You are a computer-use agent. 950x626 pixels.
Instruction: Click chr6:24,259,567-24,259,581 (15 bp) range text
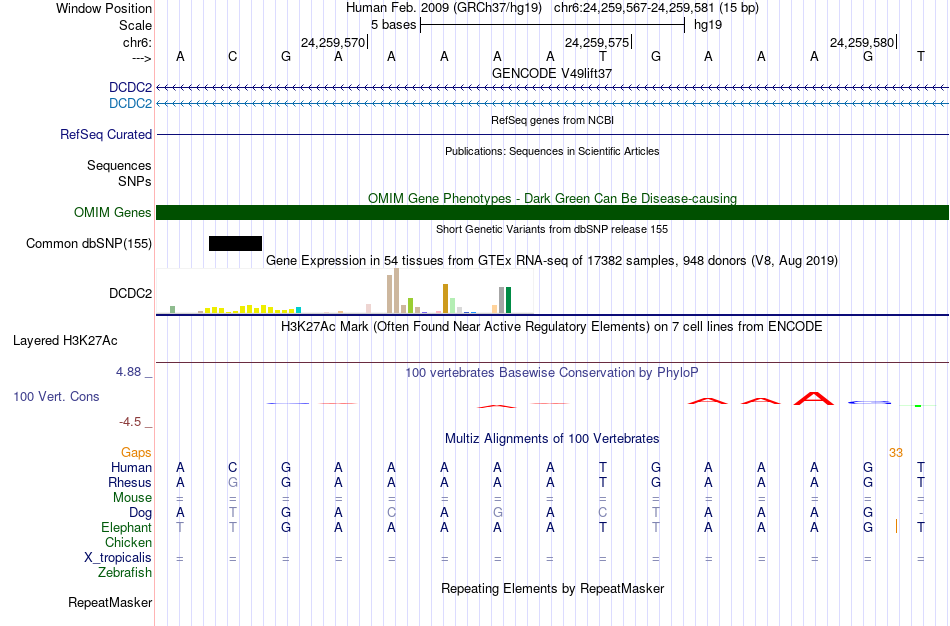point(656,8)
